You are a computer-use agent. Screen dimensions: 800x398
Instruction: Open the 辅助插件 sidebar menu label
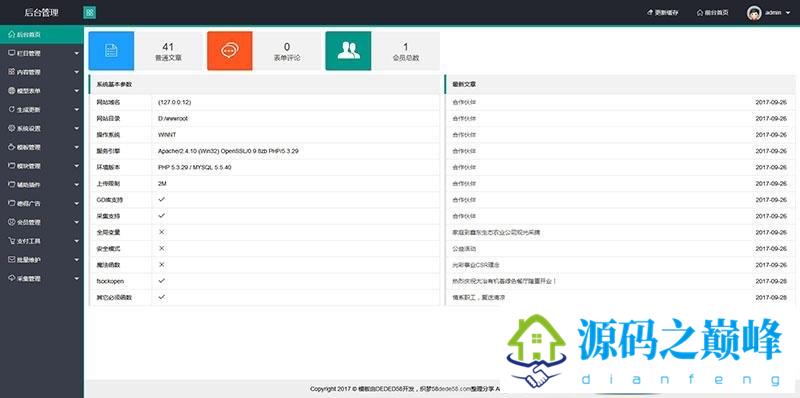click(29, 185)
